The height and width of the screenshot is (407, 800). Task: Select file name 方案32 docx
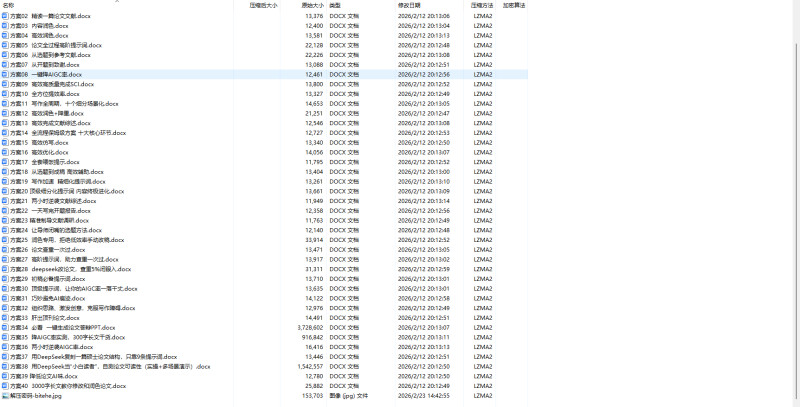click(73, 308)
